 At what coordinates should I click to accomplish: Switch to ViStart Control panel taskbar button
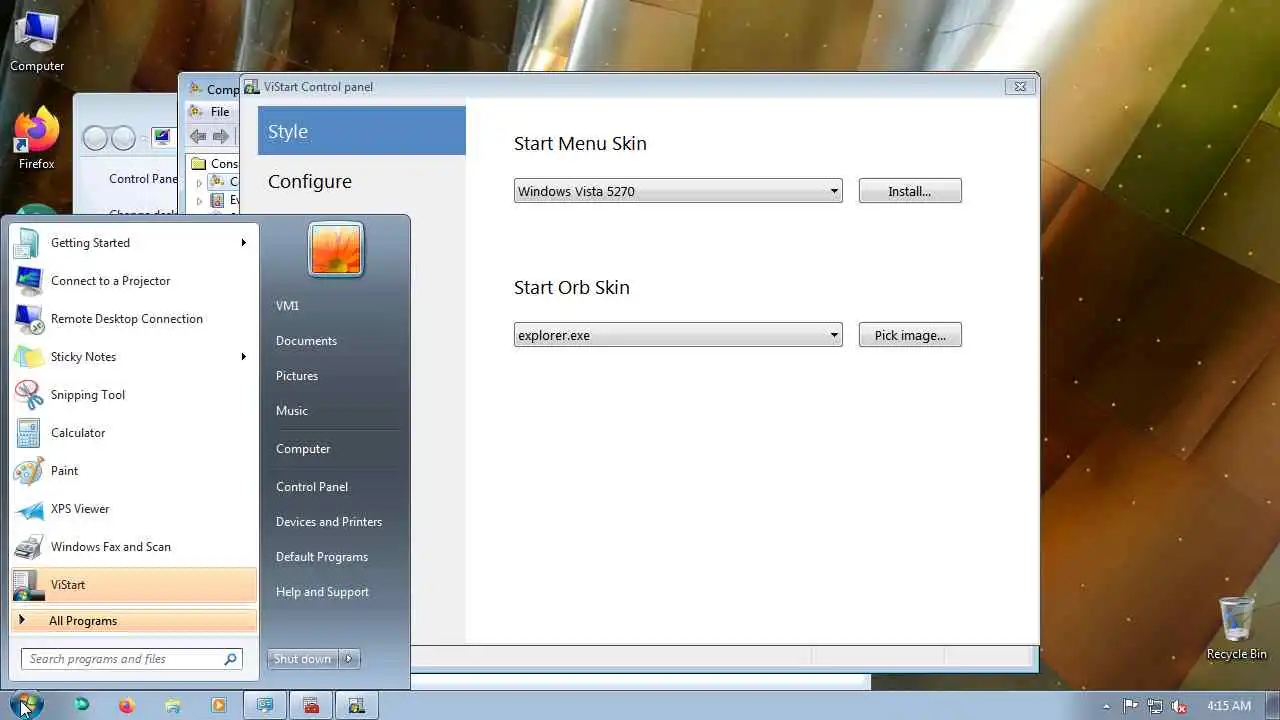click(357, 706)
